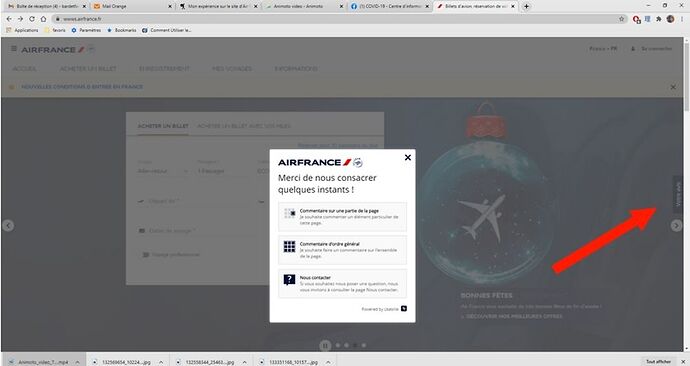Expand options for the Animoto video download
Screen dimensions: 690x366
77,362
